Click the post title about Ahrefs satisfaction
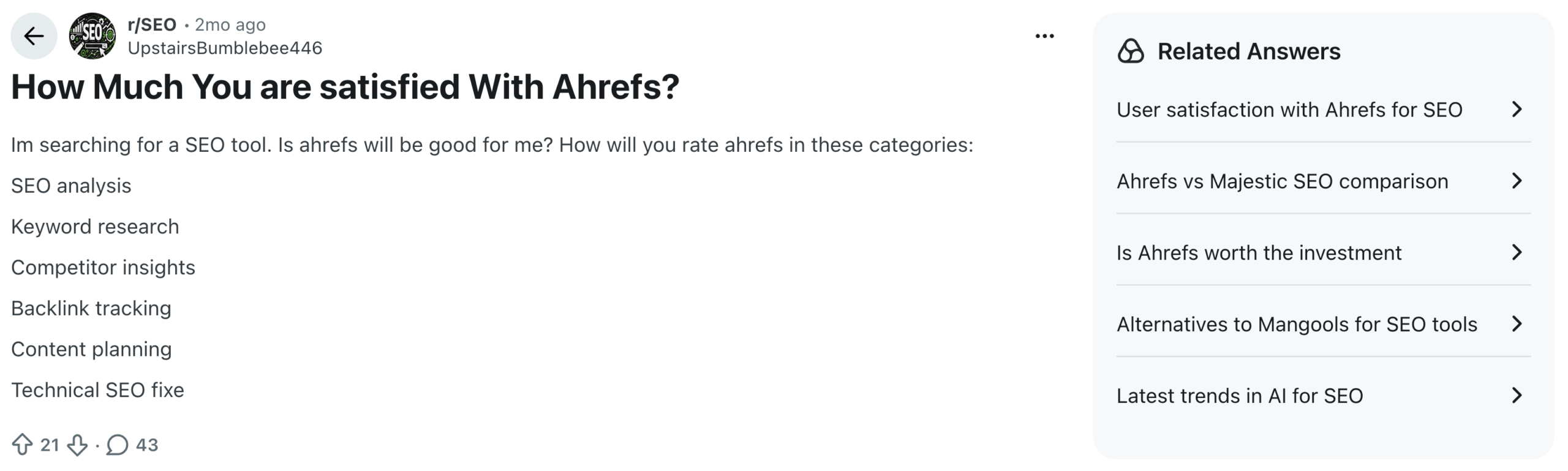The image size is (1568, 471). [345, 87]
